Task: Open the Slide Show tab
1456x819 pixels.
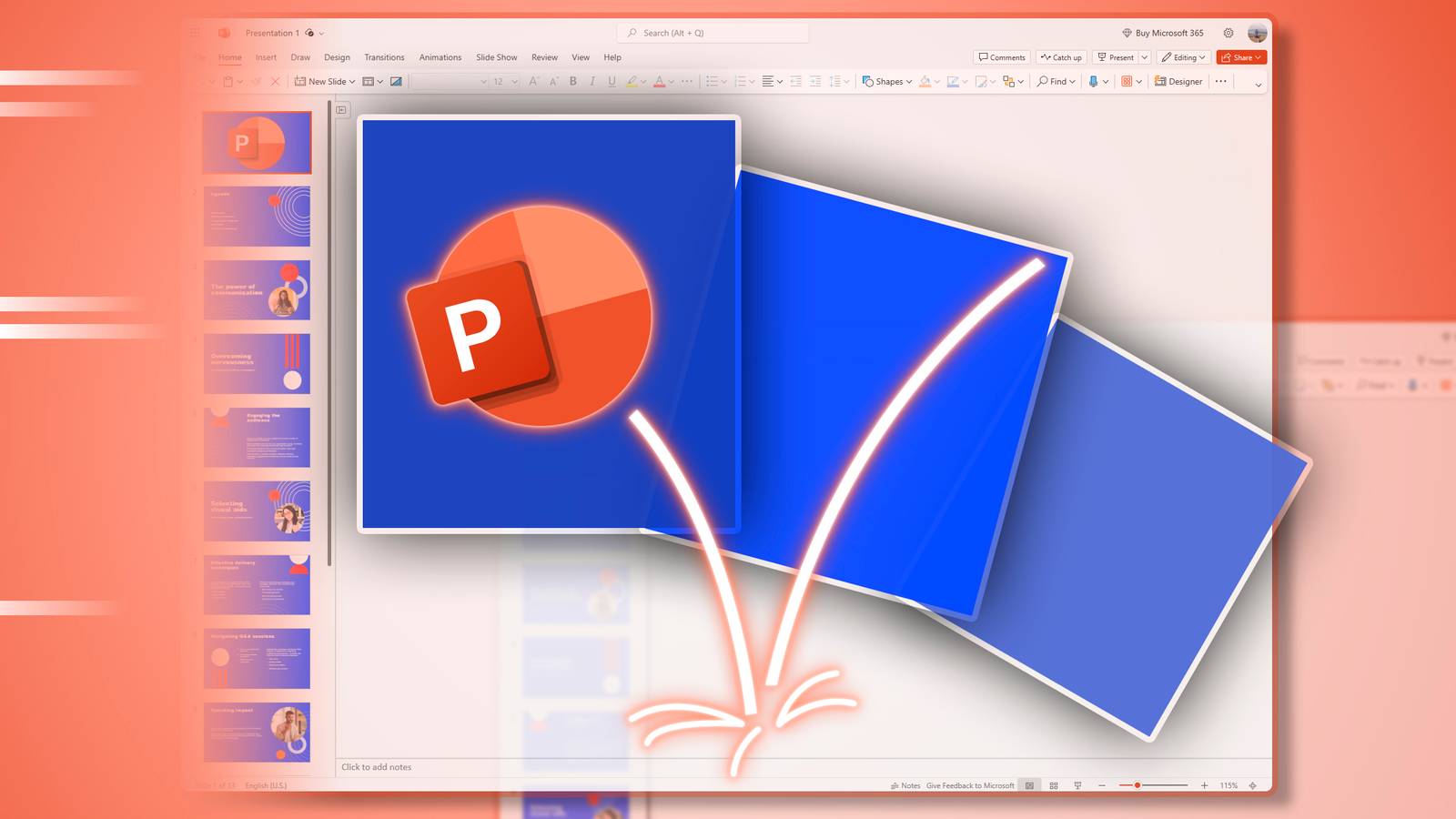Action: (x=497, y=57)
